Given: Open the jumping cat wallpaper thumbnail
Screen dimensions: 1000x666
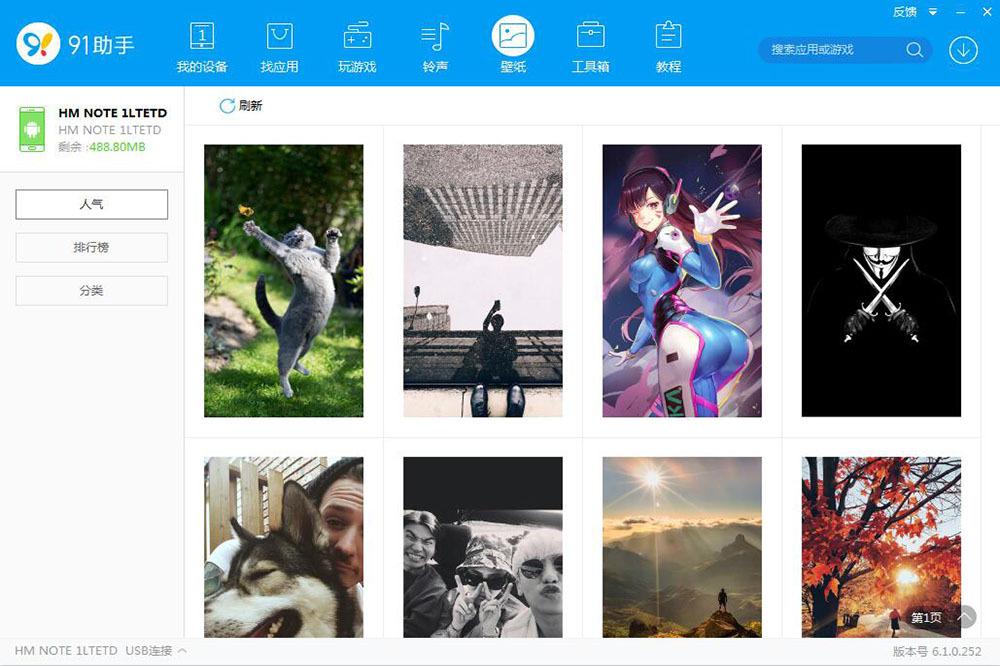Looking at the screenshot, I should click(284, 281).
